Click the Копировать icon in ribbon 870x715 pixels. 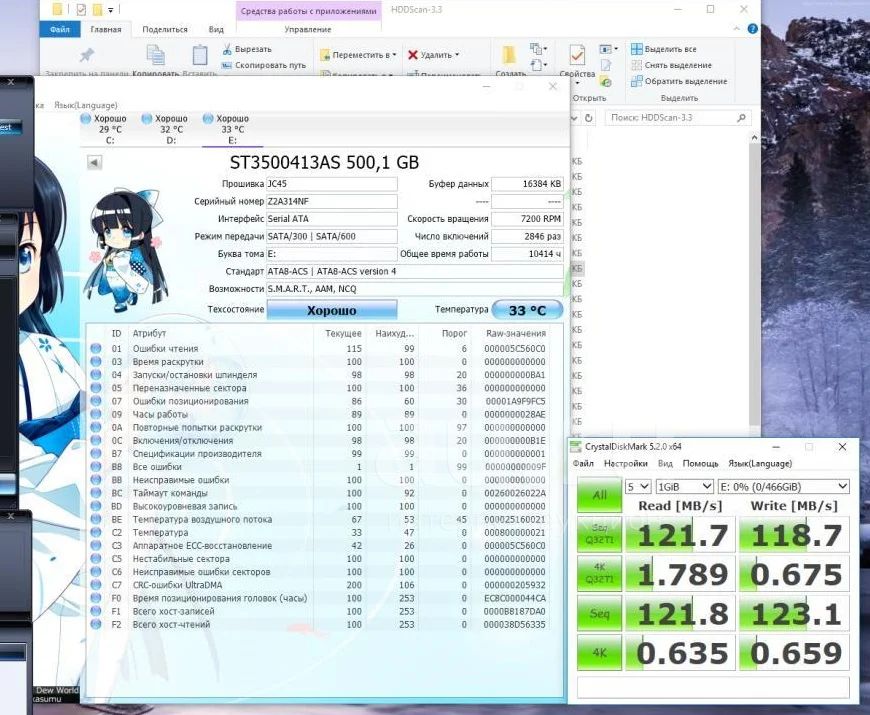point(155,55)
